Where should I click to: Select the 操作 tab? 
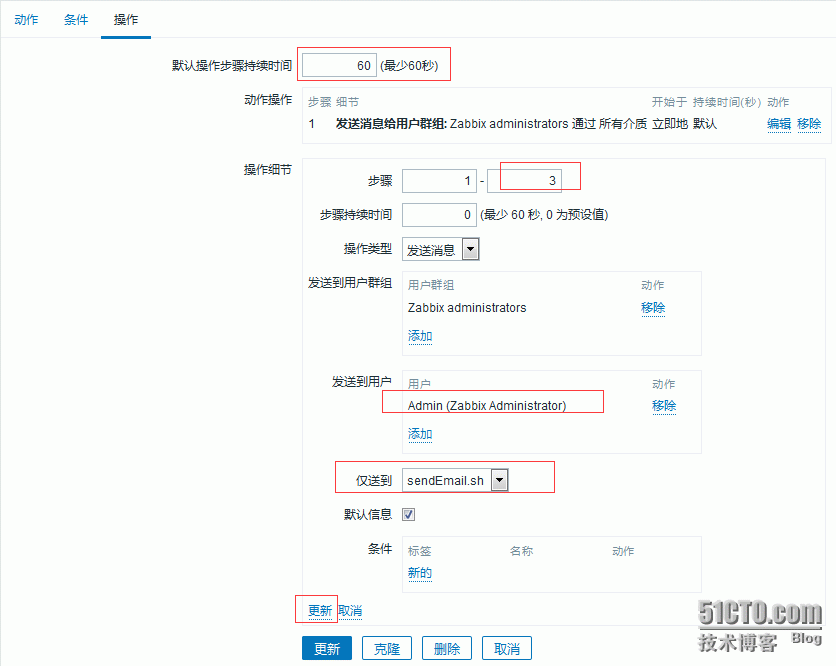126,20
